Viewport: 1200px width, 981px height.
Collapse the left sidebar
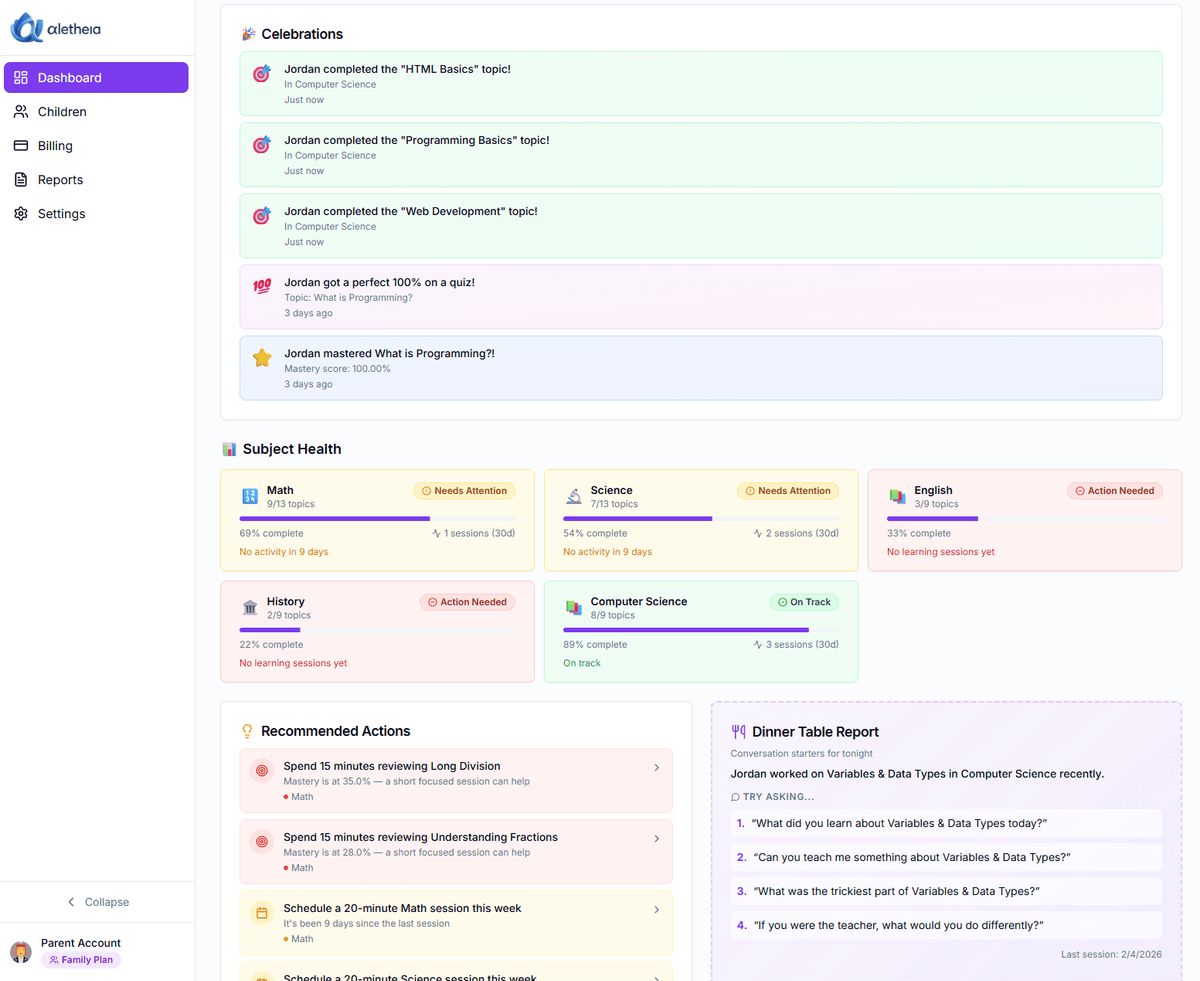click(x=97, y=901)
